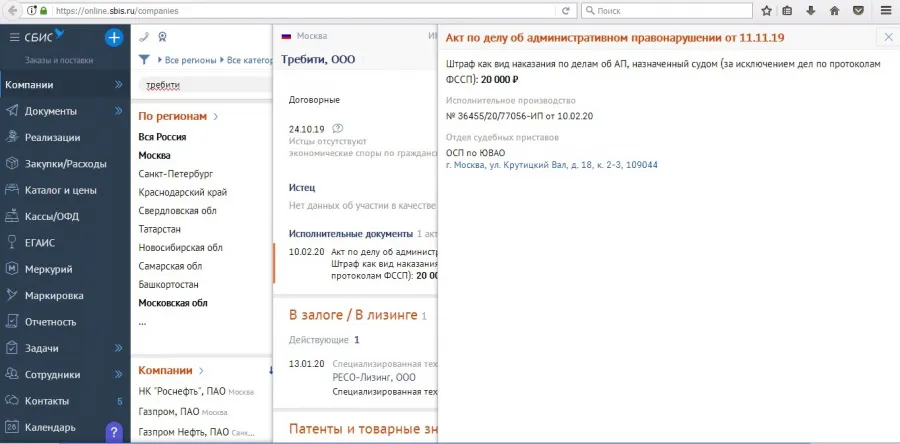This screenshot has width=900, height=444.
Task: Open Документы in the sidebar
Action: click(51, 111)
